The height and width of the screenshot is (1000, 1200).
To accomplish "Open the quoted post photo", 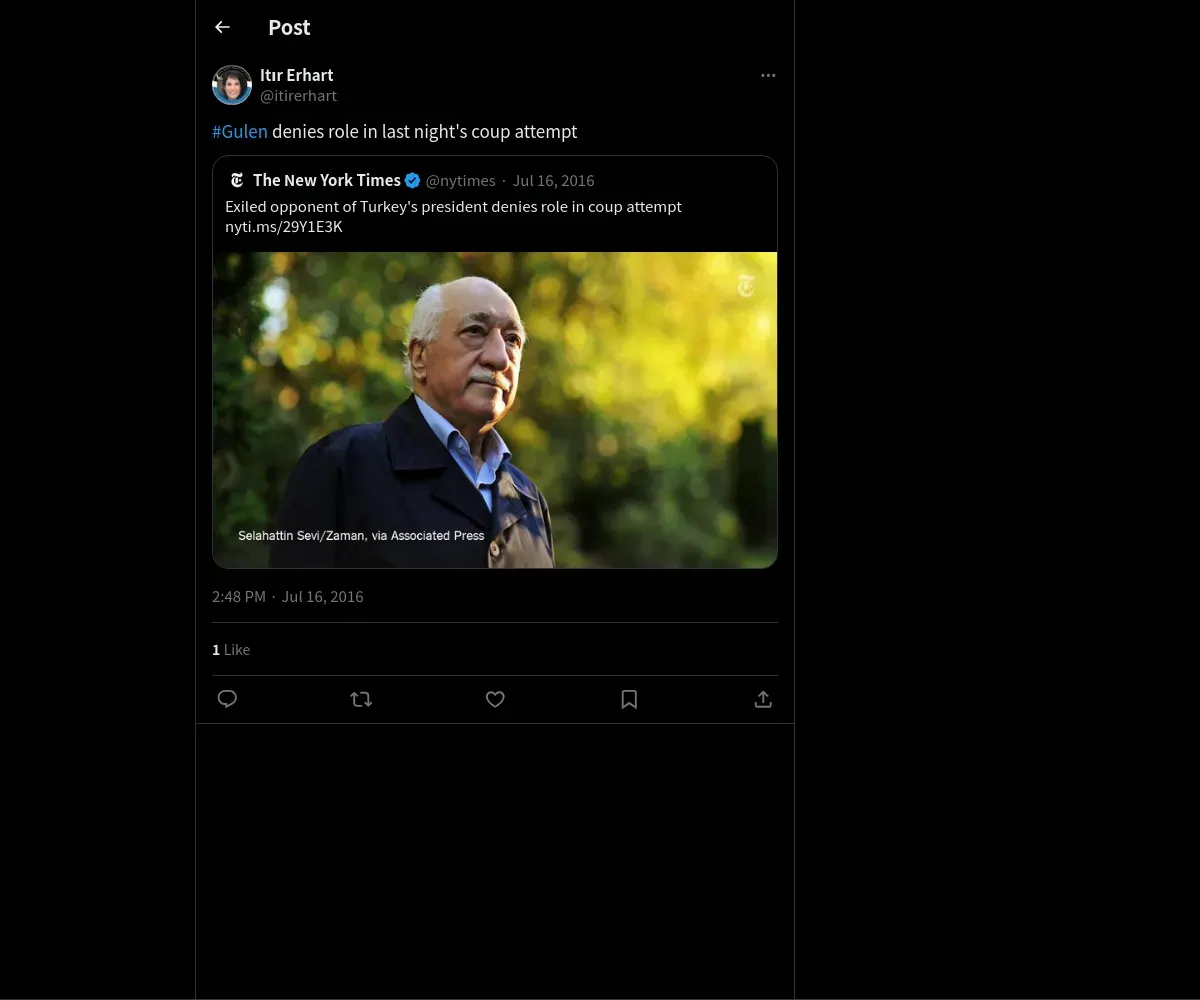I will point(494,410).
